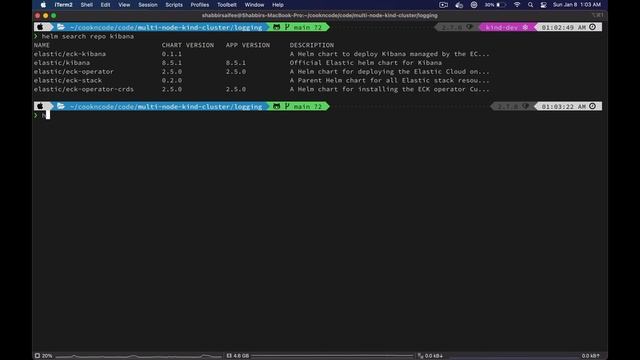Click the GitHub cat icon in first prompt
Image resolution: width=640 pixels, height=360 pixels.
point(276,27)
